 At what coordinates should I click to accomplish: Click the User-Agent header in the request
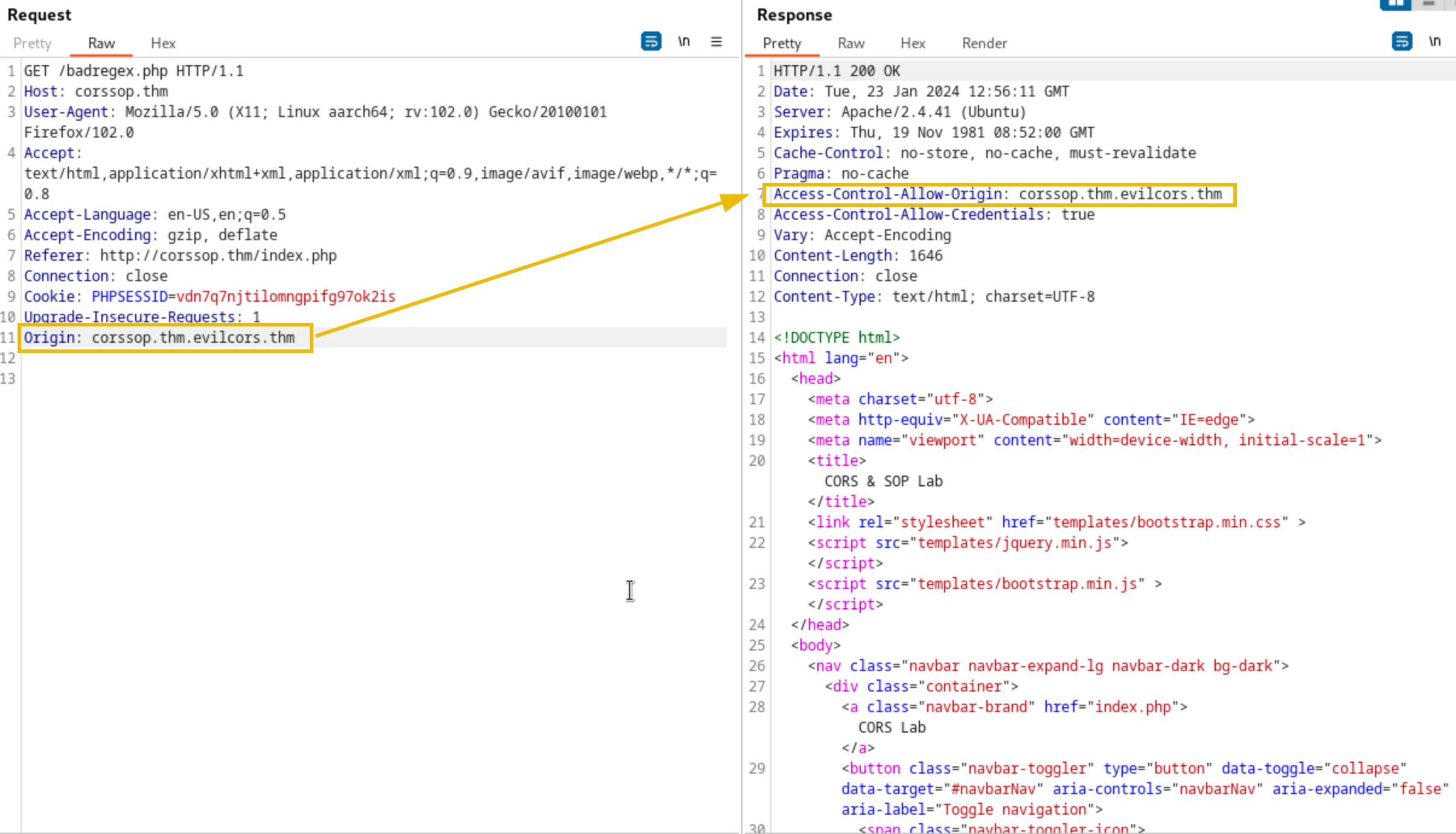[x=315, y=112]
